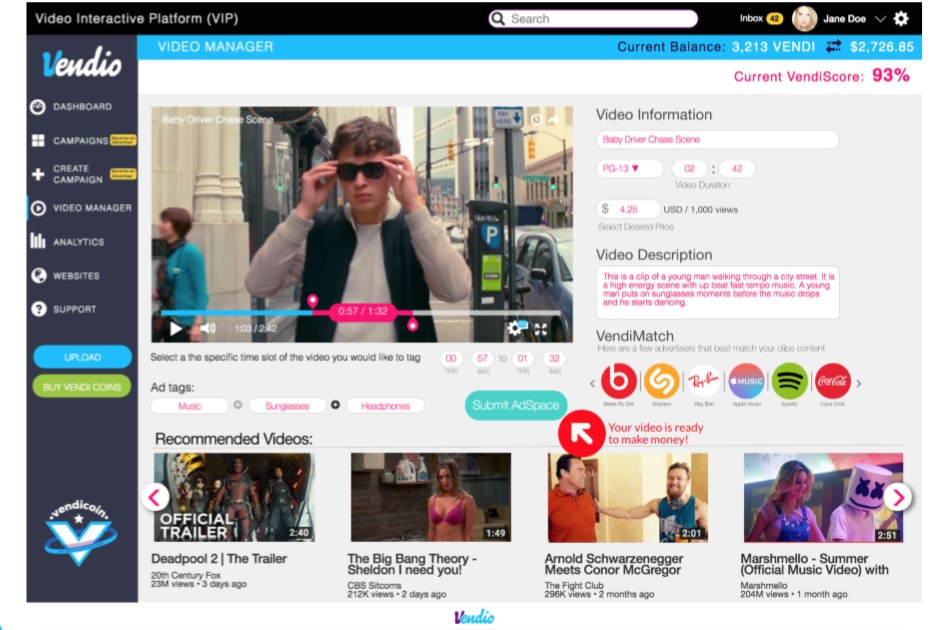The width and height of the screenshot is (951, 630).
Task: Select the Apple Music advertiser logo
Action: 747,381
